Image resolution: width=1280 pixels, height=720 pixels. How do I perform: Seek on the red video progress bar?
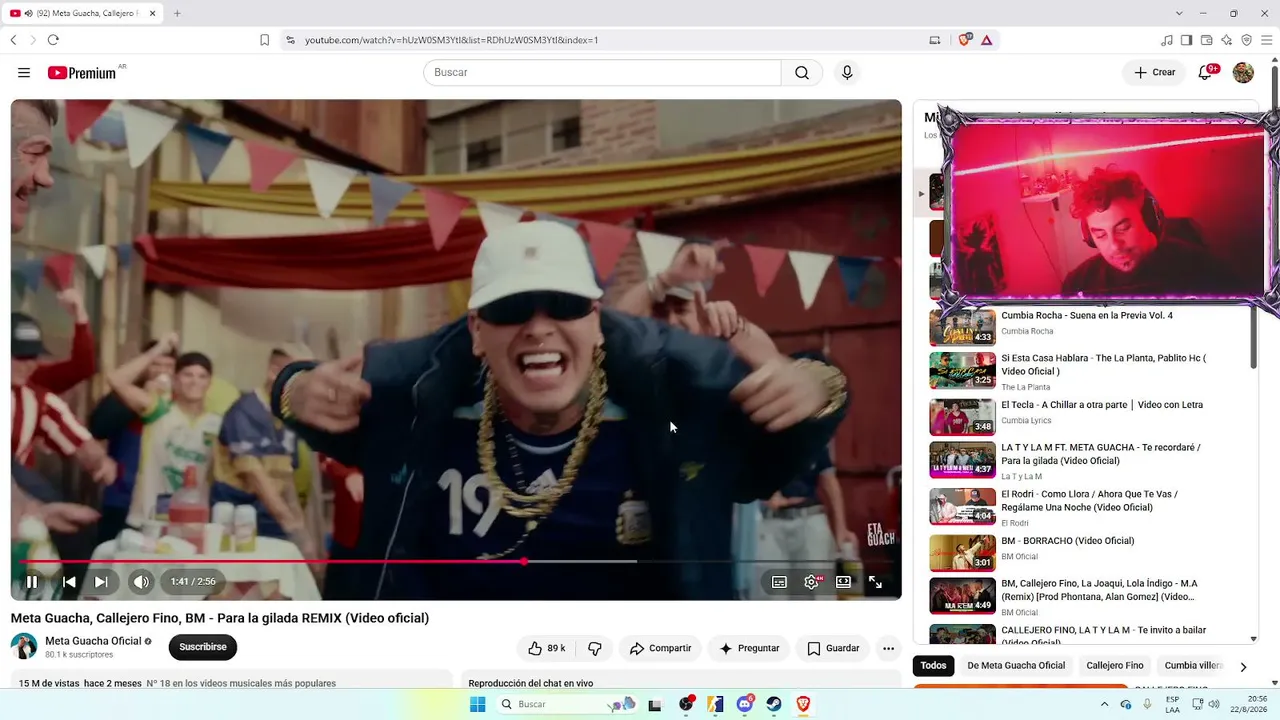click(456, 561)
